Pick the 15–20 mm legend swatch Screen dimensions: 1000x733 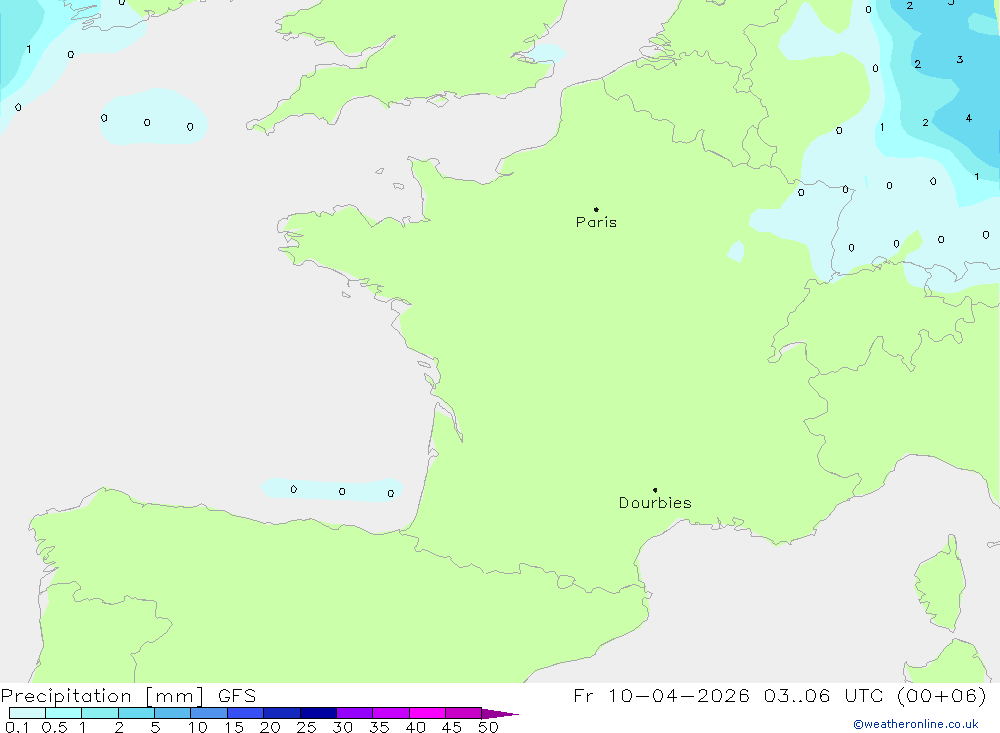[246, 713]
